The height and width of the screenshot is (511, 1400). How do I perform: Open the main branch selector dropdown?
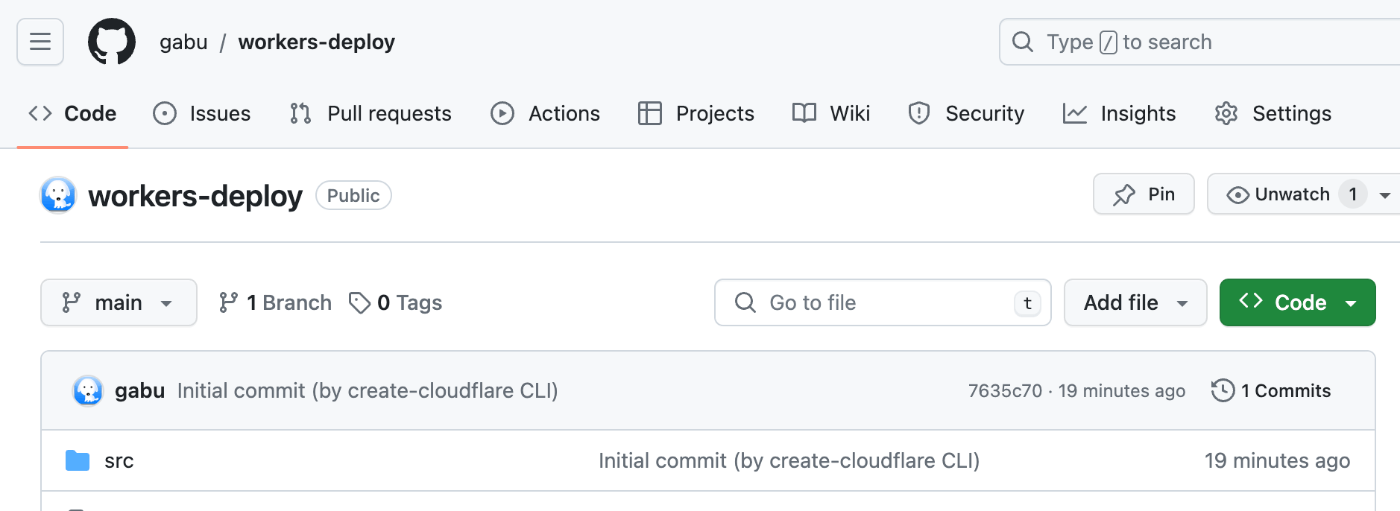click(x=119, y=303)
